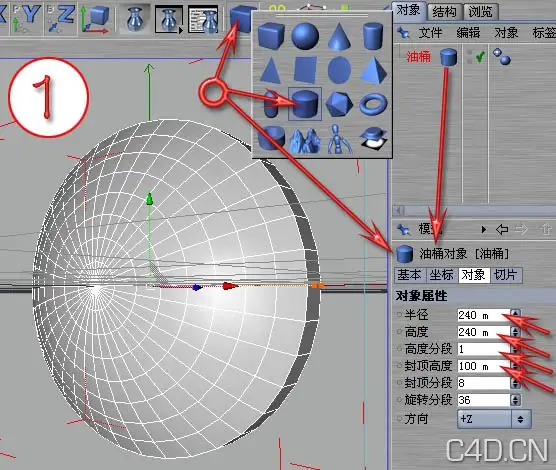The height and width of the screenshot is (470, 556).
Task: Toggle visibility dots of 油桶 object
Action: [x=469, y=57]
